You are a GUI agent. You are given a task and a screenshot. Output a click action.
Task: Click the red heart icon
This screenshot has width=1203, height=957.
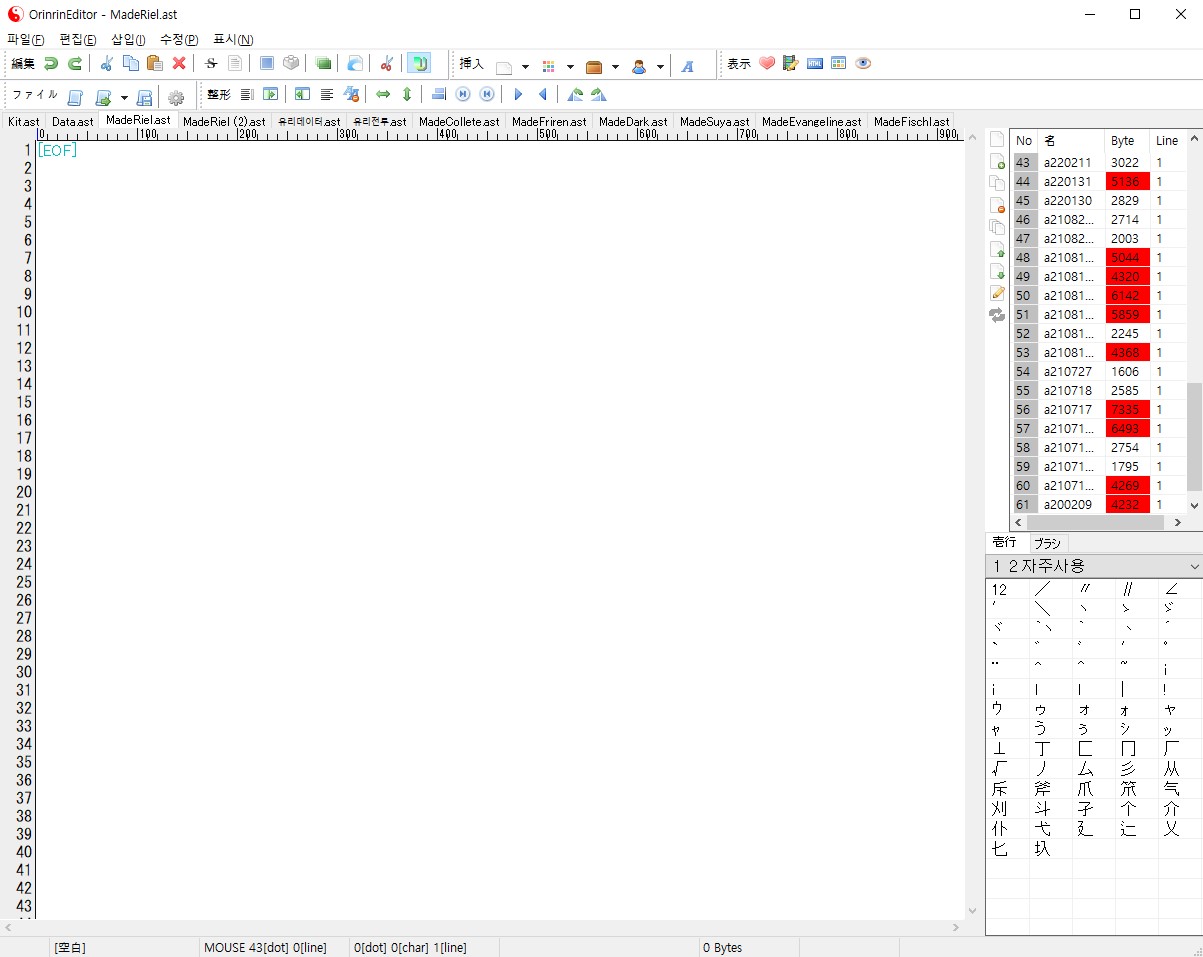click(767, 63)
